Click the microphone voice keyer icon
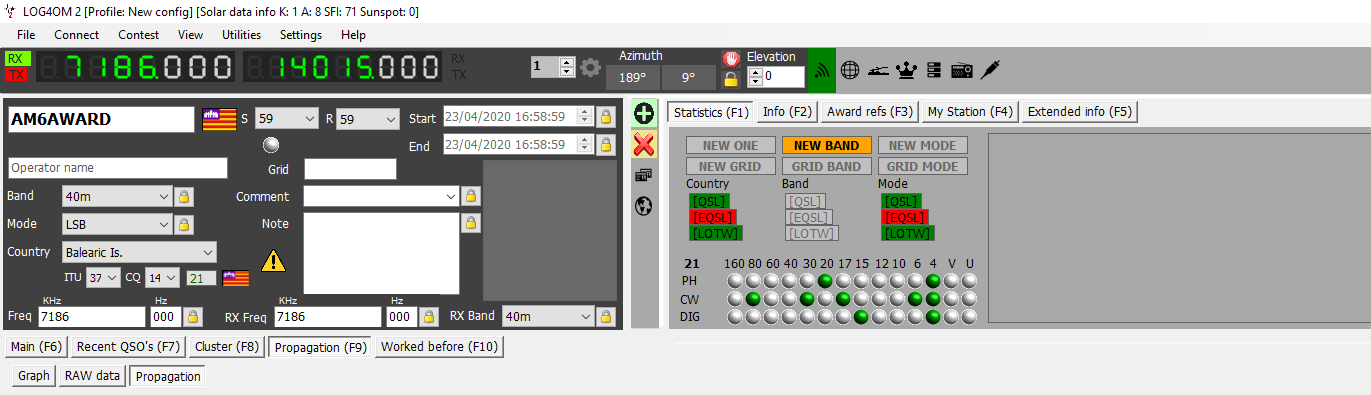Screen dimensions: 1371x395 (990, 70)
